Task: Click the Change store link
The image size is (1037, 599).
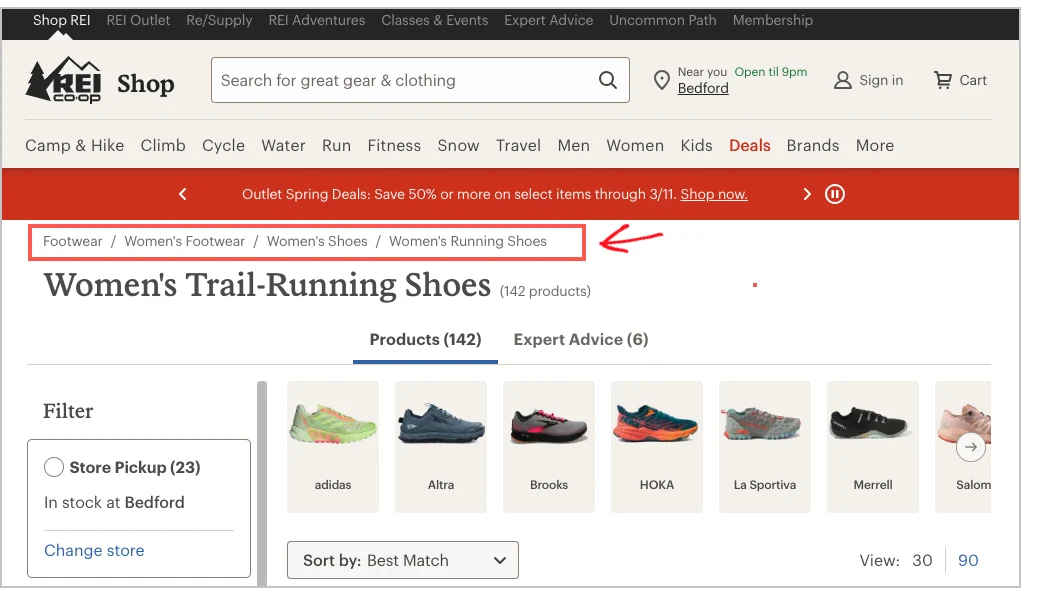Action: click(94, 550)
